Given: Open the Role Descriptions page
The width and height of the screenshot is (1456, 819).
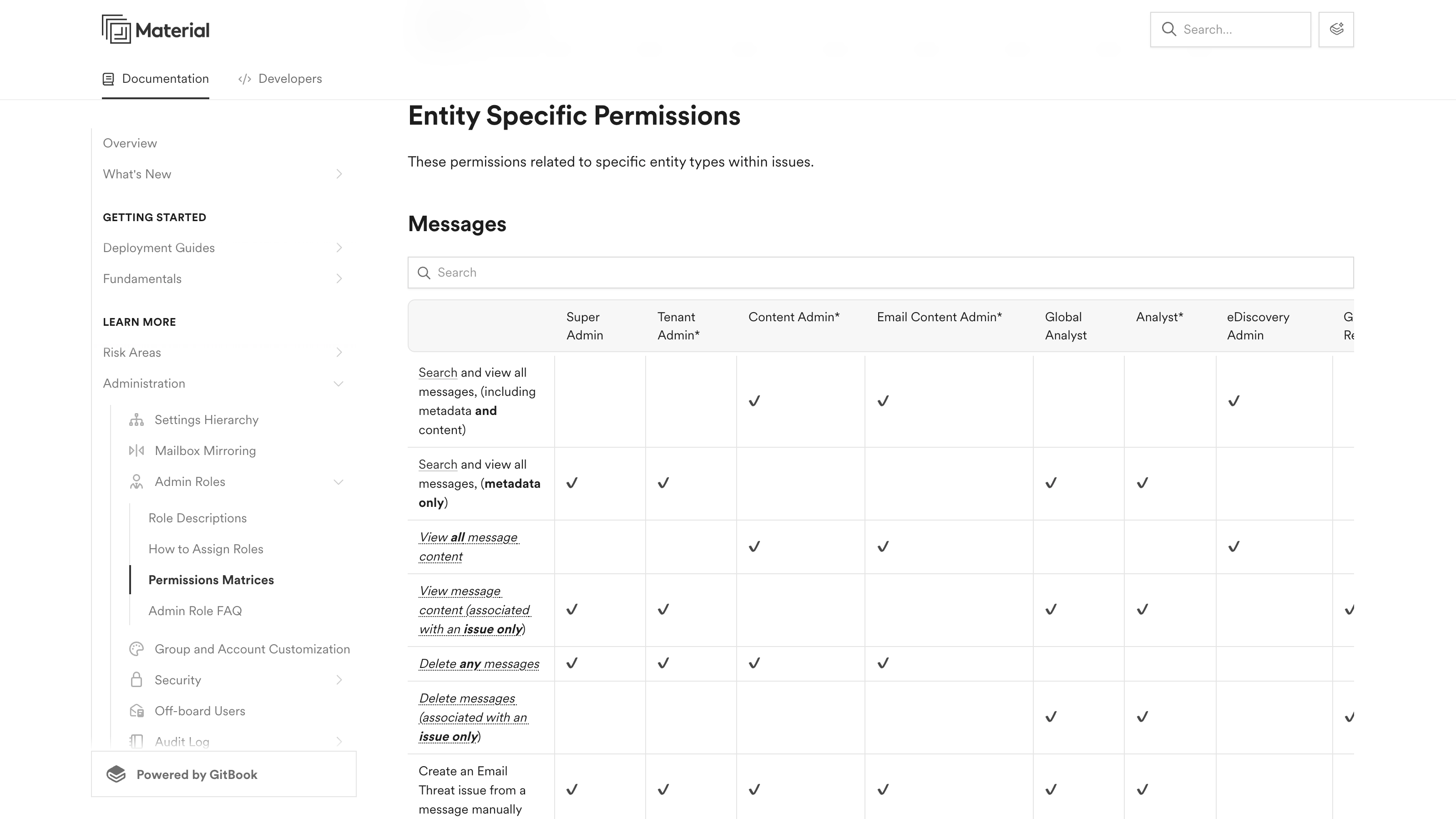Looking at the screenshot, I should coord(198,518).
